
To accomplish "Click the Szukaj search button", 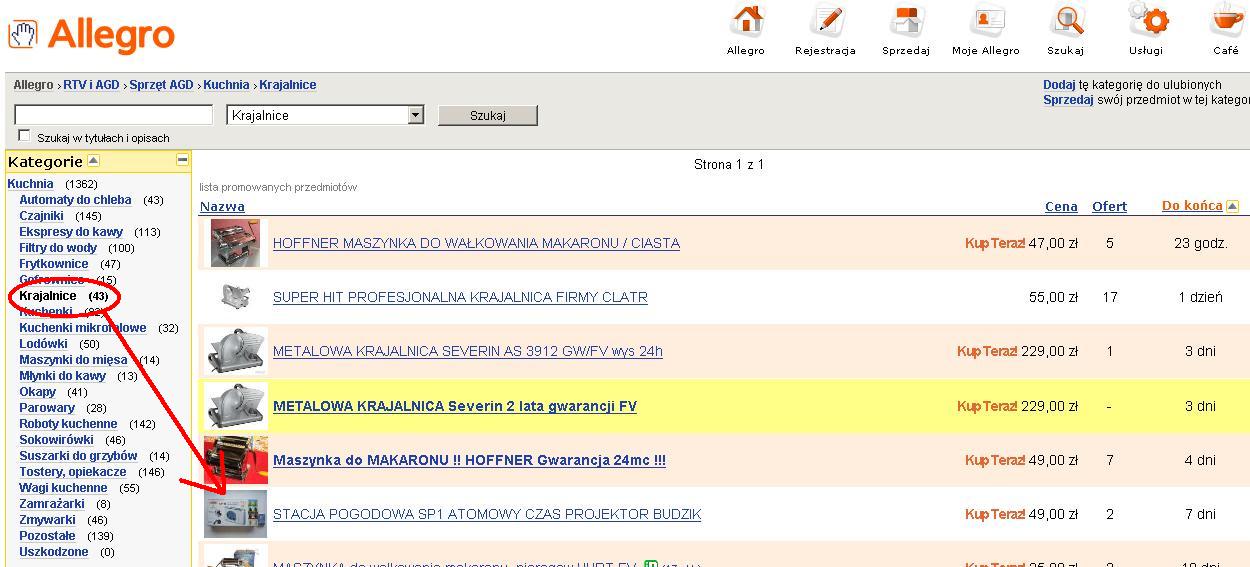I will (x=488, y=115).
